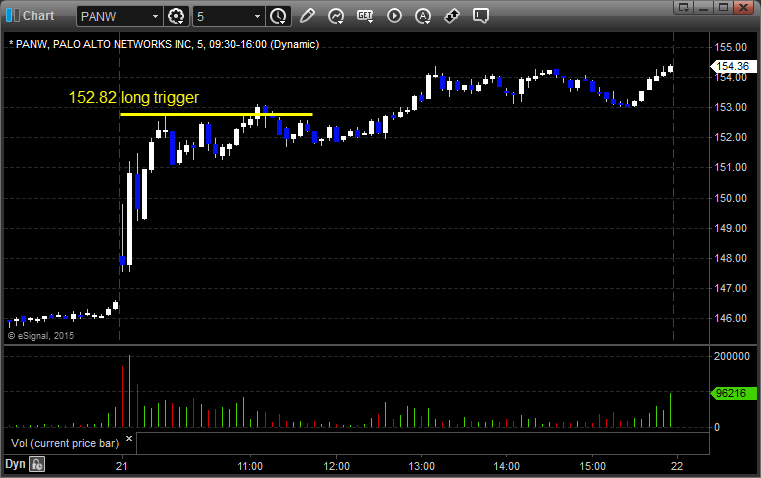Select the pencil drawing tools icon
This screenshot has height=478, width=761.
pos(307,16)
